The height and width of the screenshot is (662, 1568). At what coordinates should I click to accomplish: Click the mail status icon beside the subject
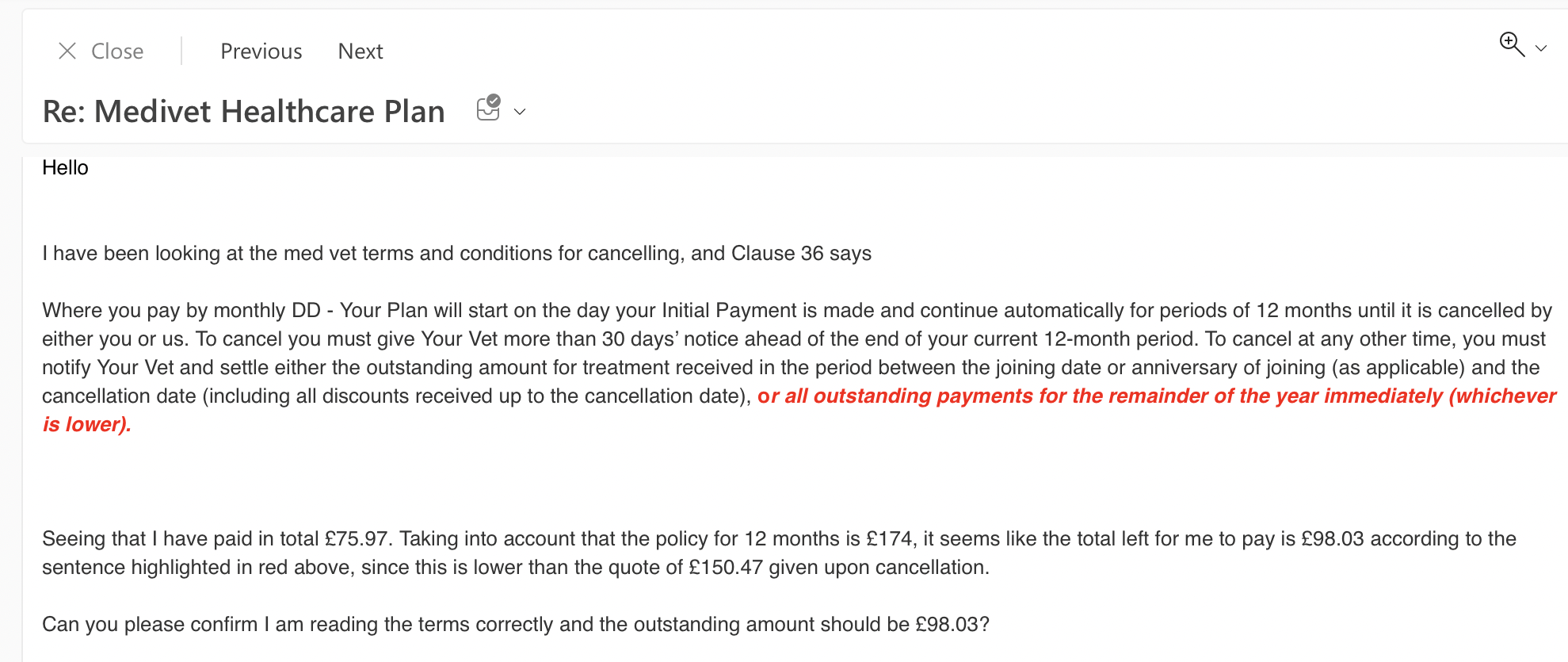coord(489,108)
